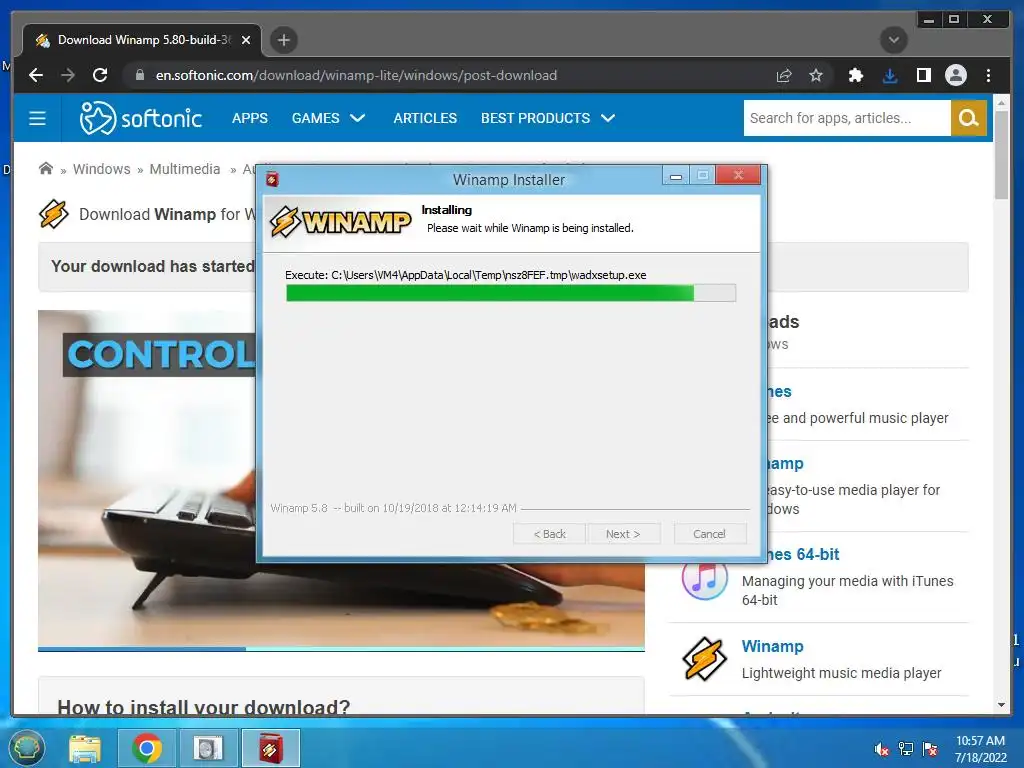The height and width of the screenshot is (768, 1024).
Task: Open the Softonic hamburger menu
Action: 37,118
